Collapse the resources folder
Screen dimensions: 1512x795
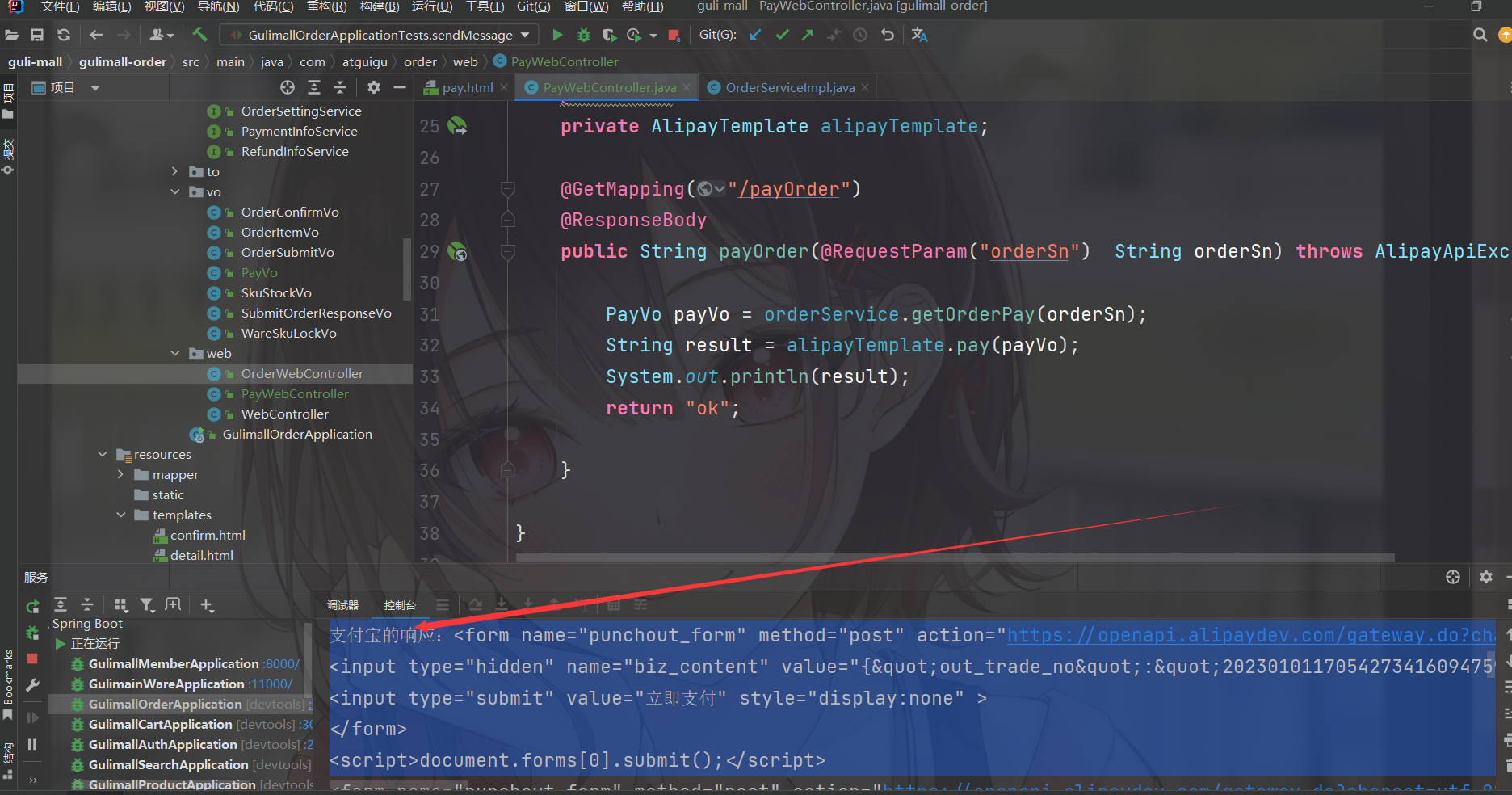pos(103,454)
